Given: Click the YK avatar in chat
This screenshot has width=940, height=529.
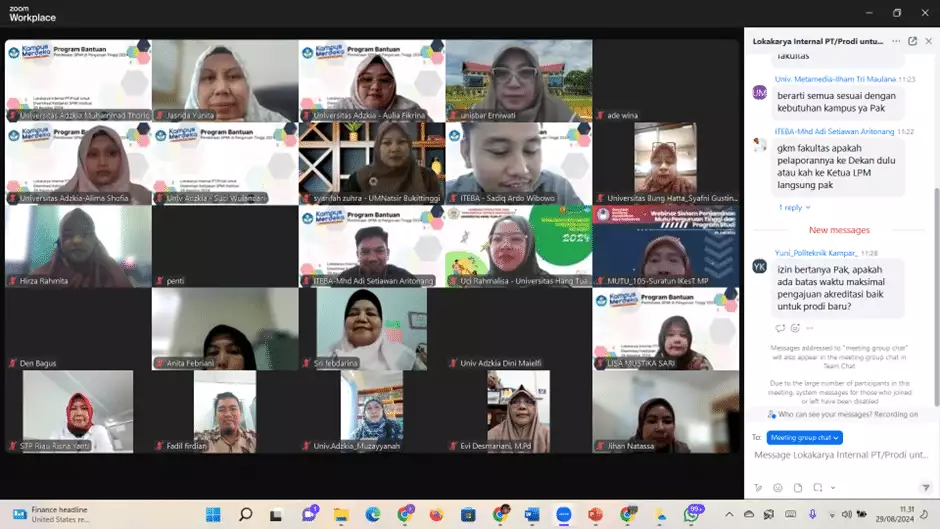Looking at the screenshot, I should tap(760, 266).
